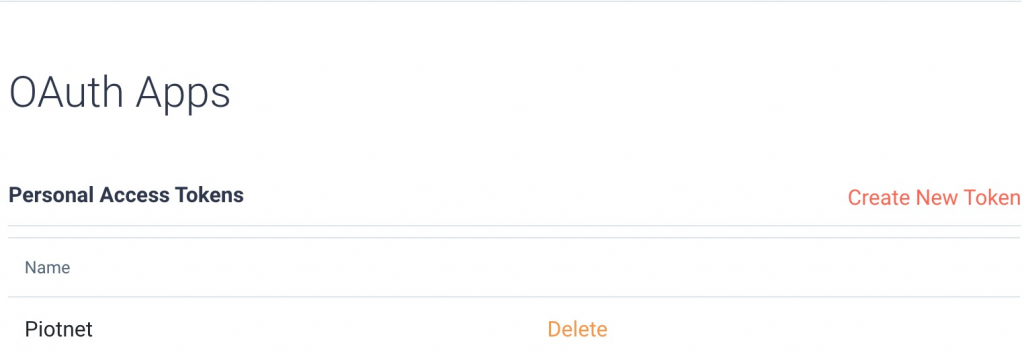Delete the Piotnet access token
Image resolution: width=1024 pixels, height=364 pixels.
[577, 329]
